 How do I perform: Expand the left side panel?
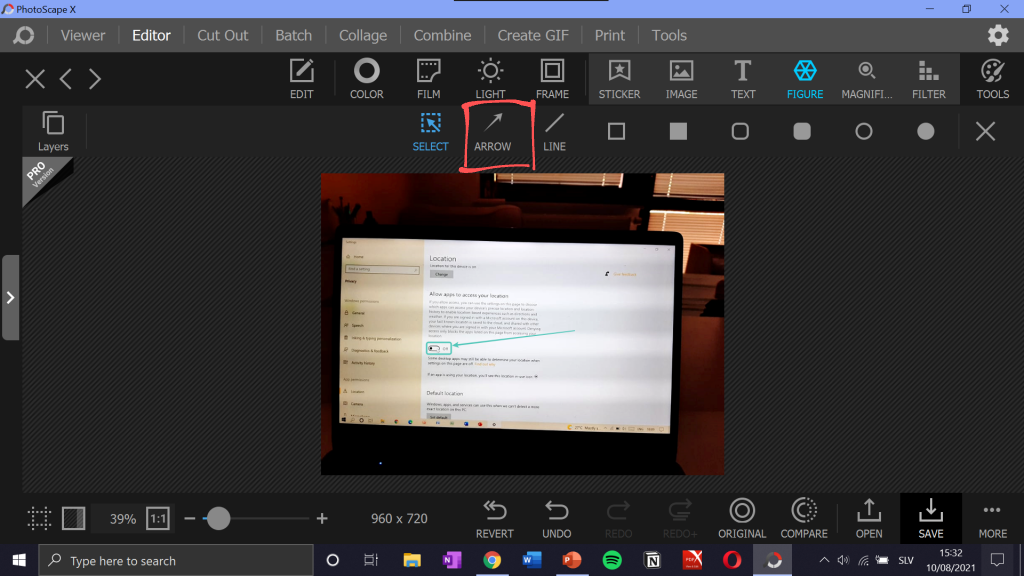10,298
